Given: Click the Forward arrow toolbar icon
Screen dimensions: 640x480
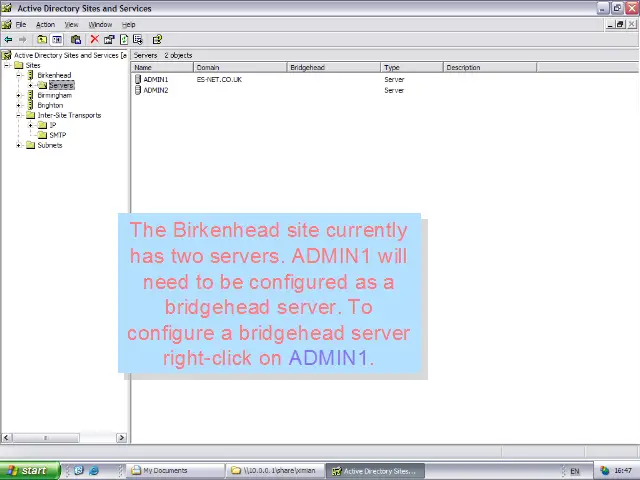Looking at the screenshot, I should point(22,40).
